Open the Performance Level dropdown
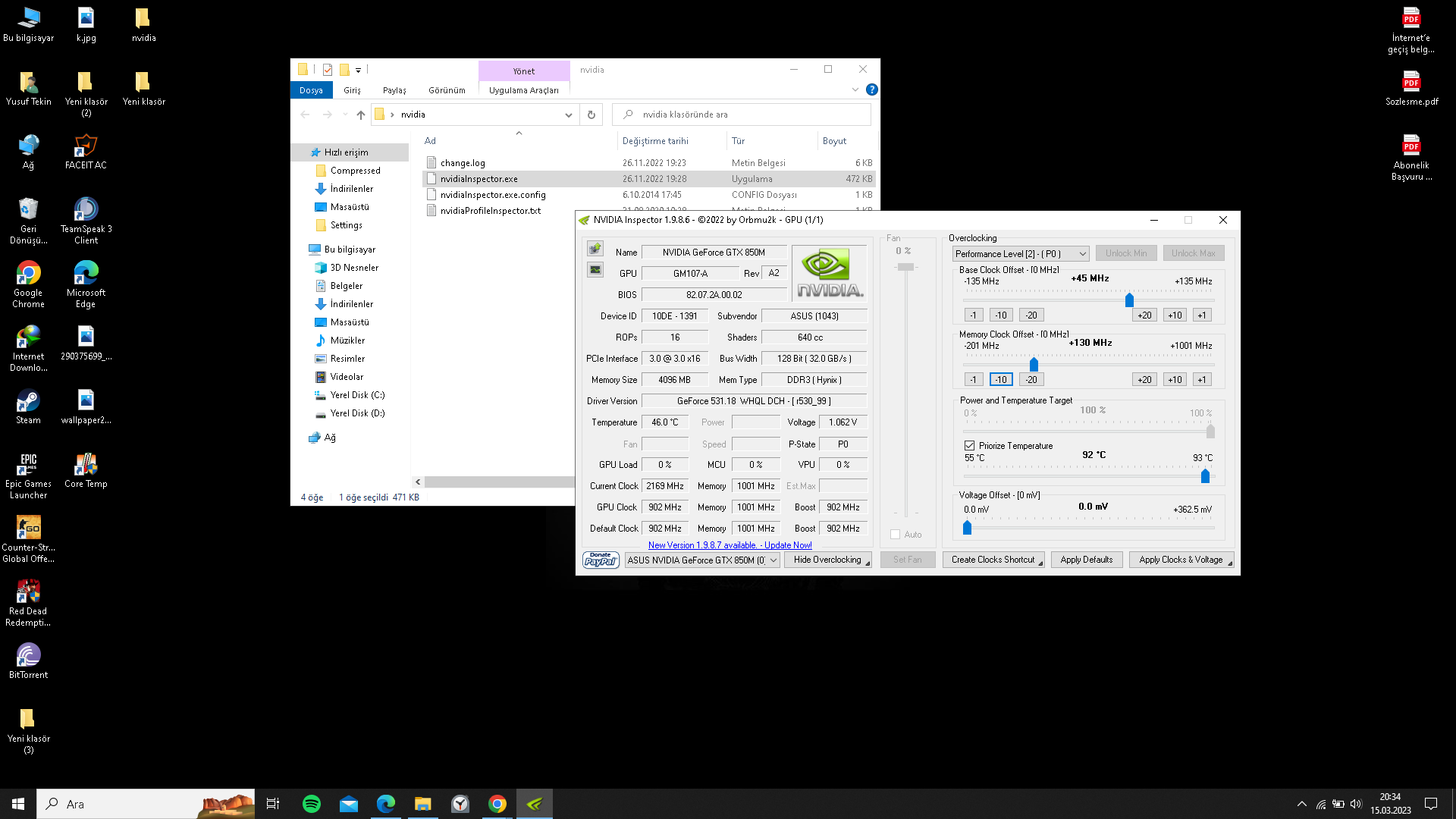The height and width of the screenshot is (819, 1456). 1021,254
